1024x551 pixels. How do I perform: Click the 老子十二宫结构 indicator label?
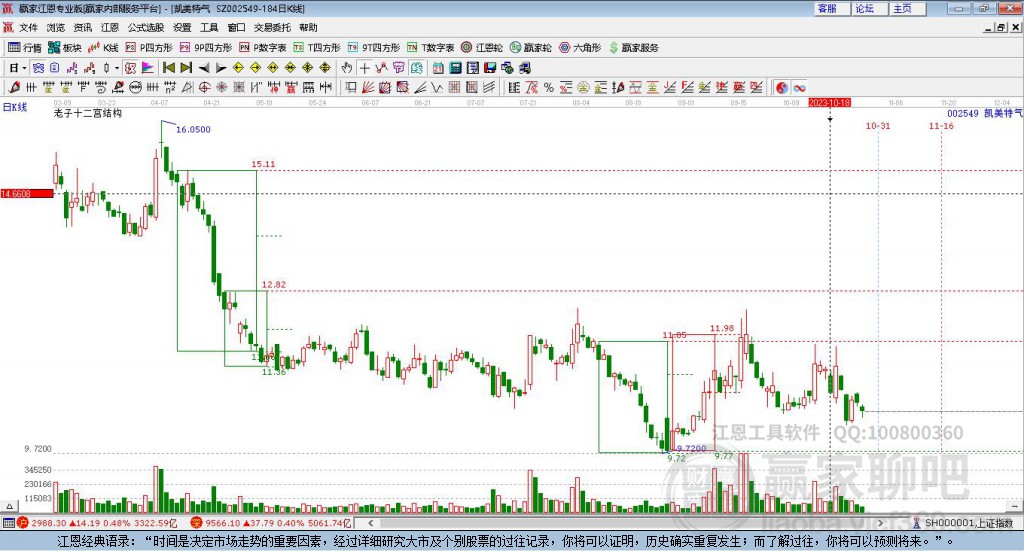pyautogui.click(x=88, y=114)
